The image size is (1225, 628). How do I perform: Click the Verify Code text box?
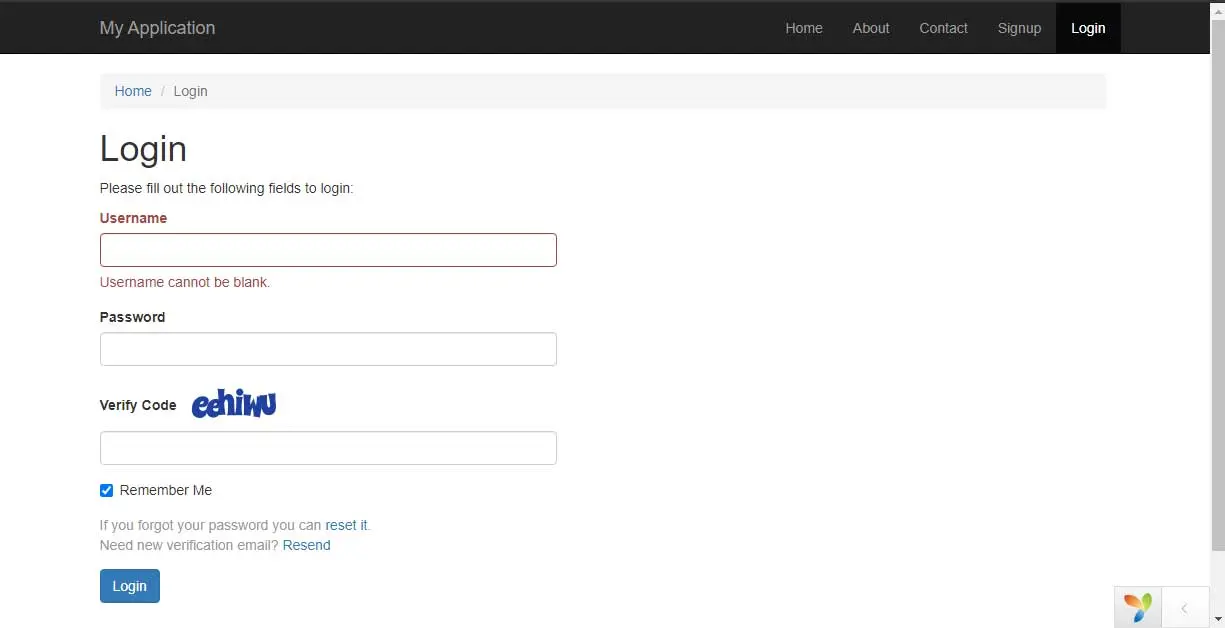click(x=328, y=448)
